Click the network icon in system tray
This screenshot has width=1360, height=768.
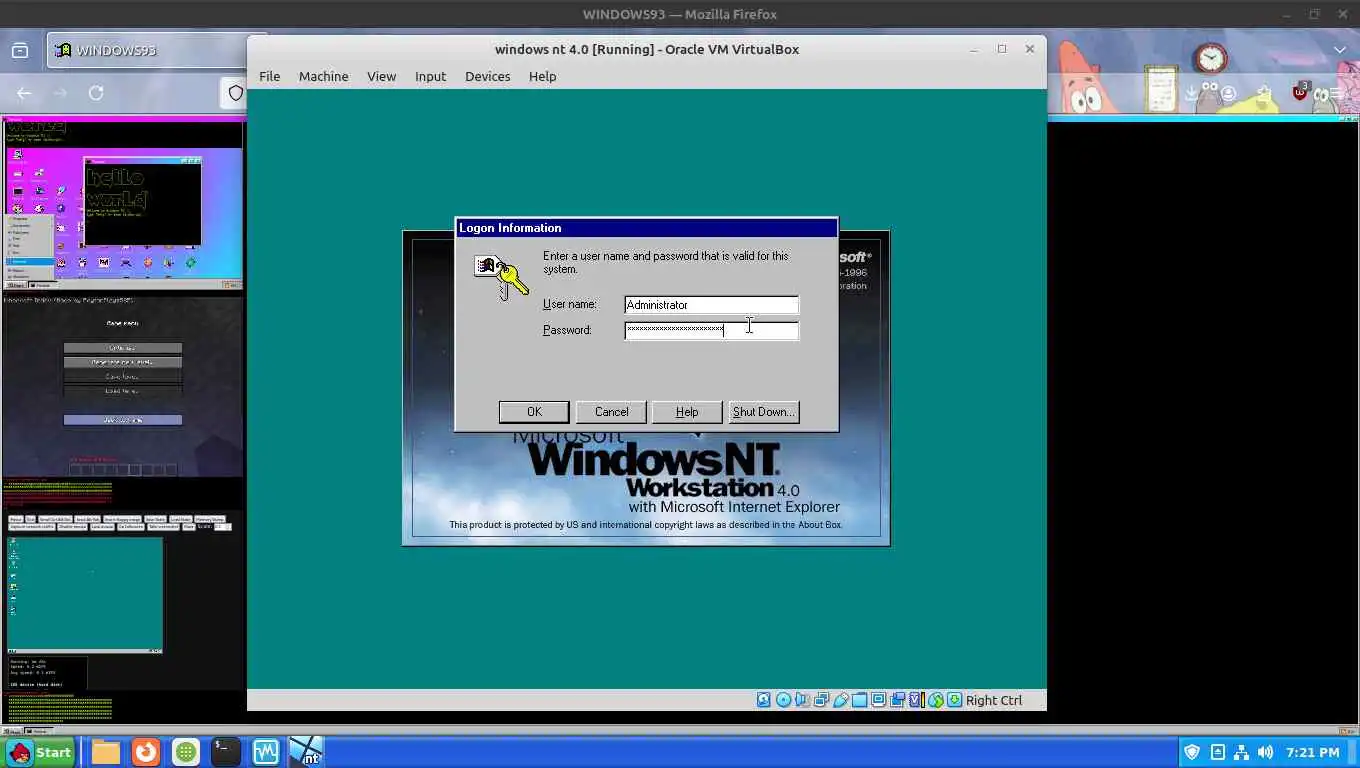pyautogui.click(x=1241, y=752)
